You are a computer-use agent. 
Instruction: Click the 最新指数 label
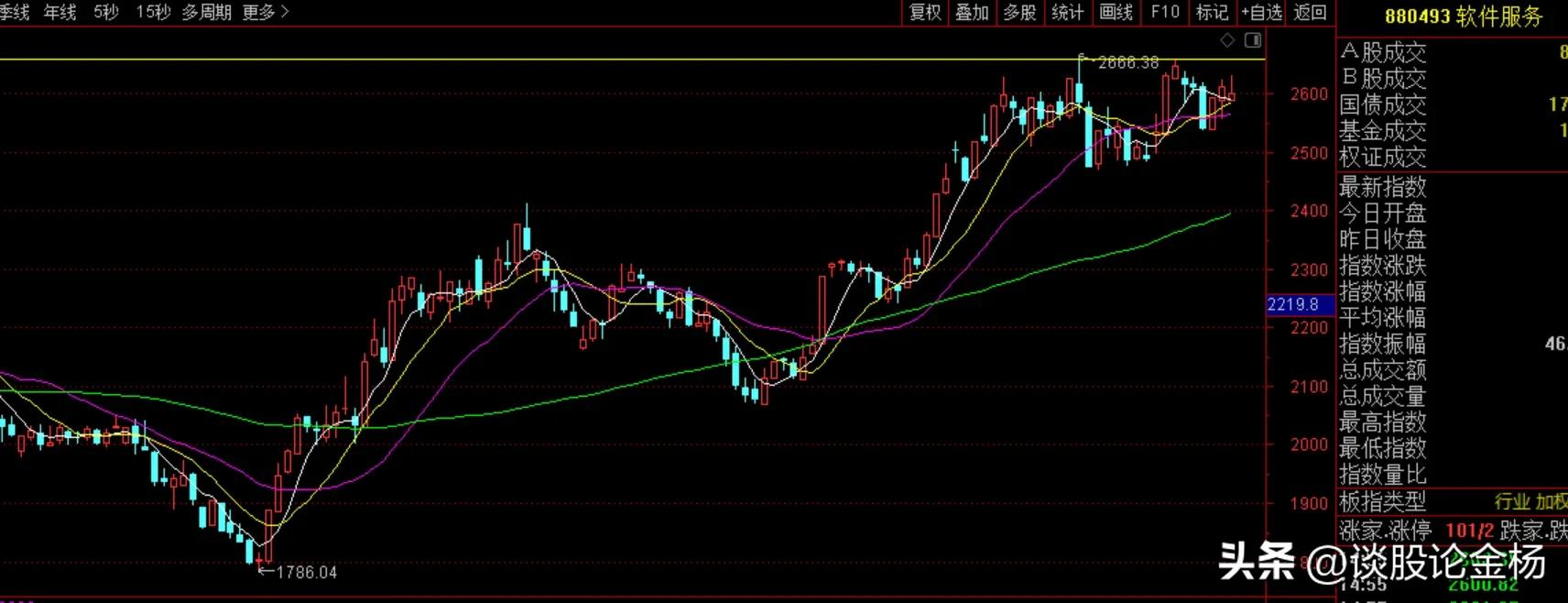tap(1383, 187)
